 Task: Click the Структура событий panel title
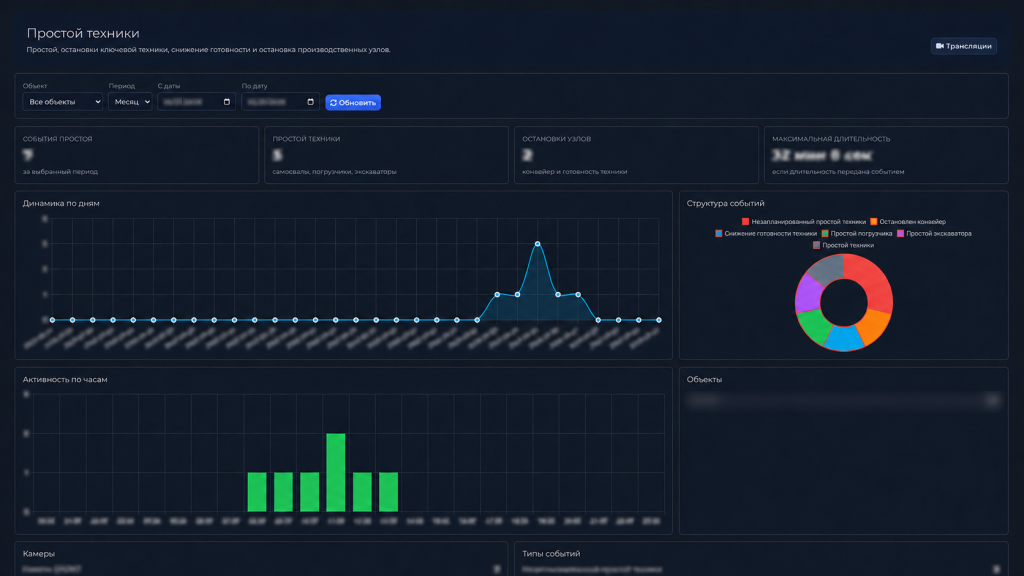(726, 203)
